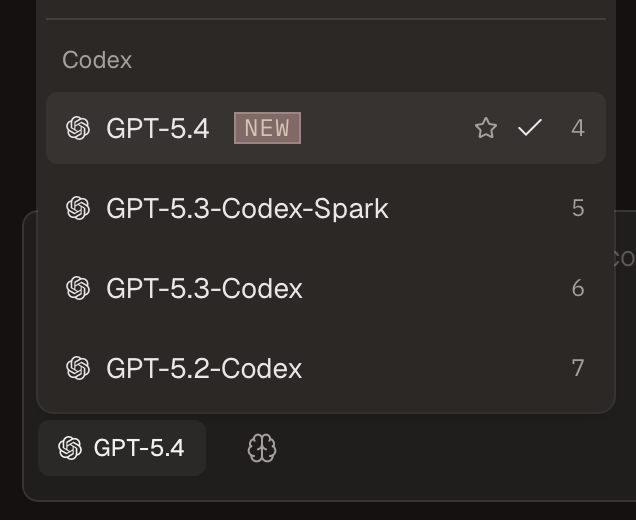Screen dimensions: 636x520
Task: Click the OpenAI logo beside GPT-5.3-Codex-Spark
Action: point(78,208)
